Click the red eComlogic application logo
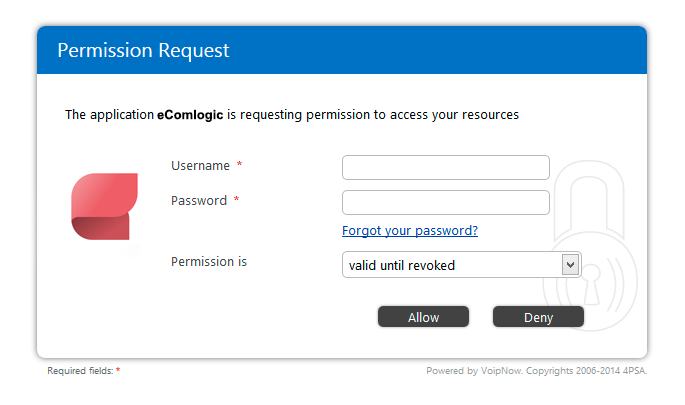This screenshot has width=685, height=405. point(104,206)
